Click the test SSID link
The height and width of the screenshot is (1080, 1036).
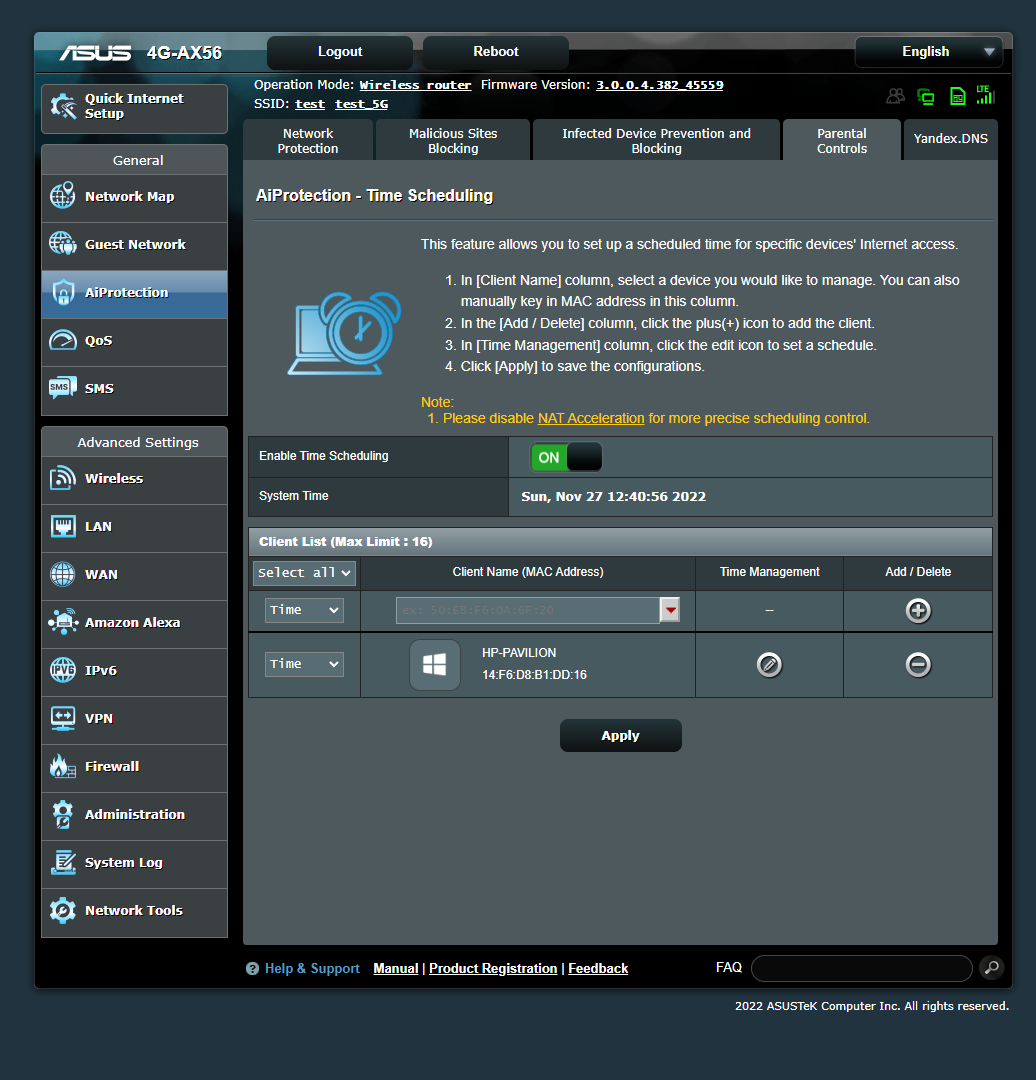310,104
